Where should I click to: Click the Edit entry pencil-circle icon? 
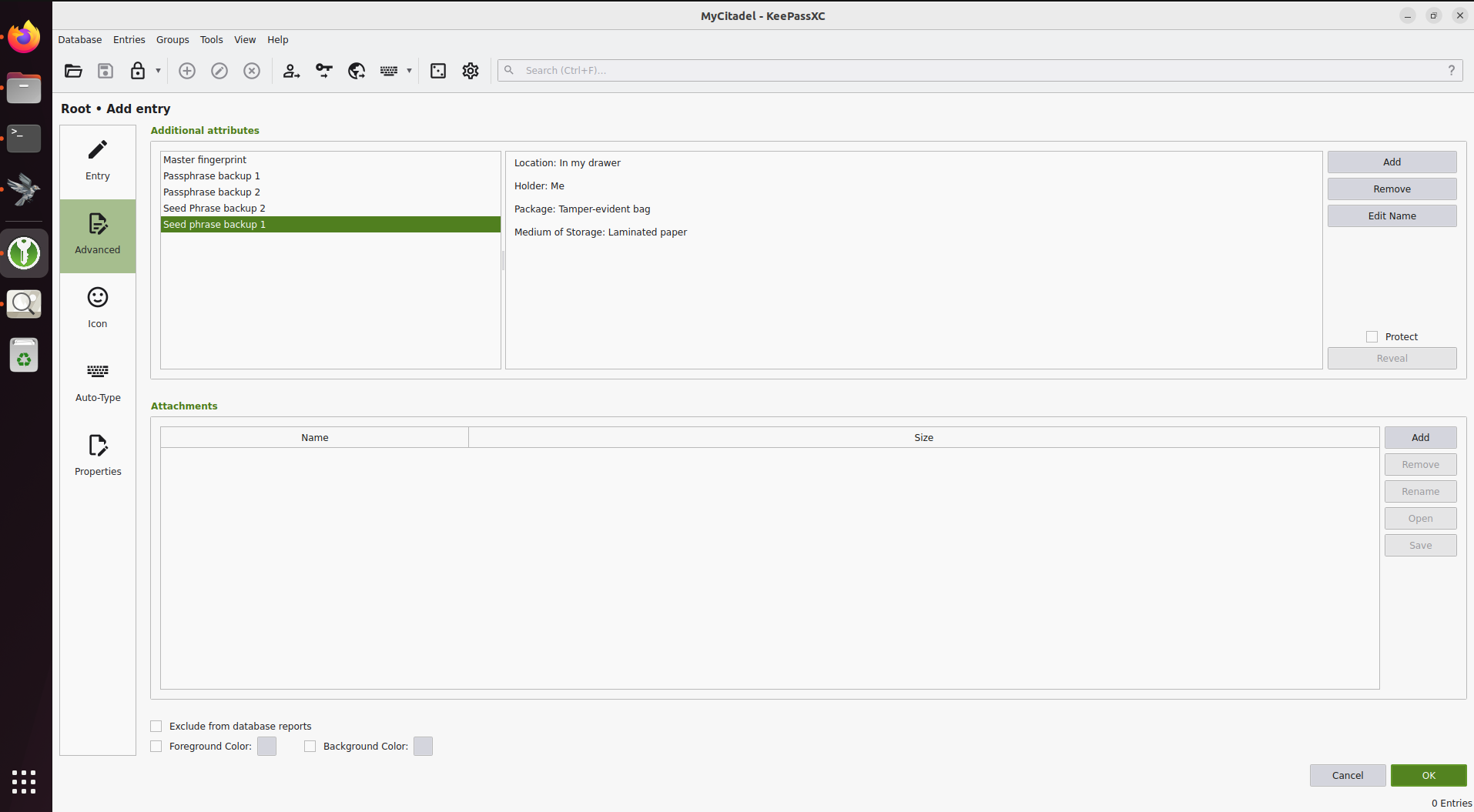[219, 71]
